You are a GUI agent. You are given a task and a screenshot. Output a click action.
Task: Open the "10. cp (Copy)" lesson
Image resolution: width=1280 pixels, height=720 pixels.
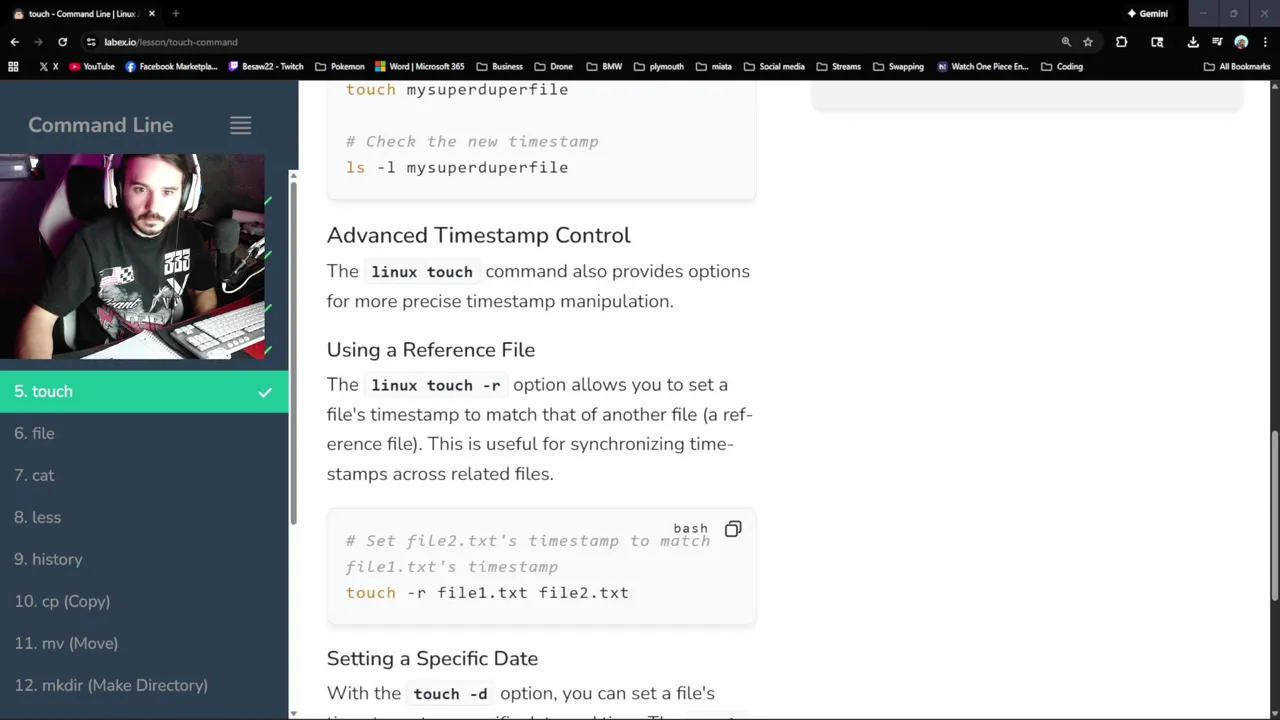point(62,601)
